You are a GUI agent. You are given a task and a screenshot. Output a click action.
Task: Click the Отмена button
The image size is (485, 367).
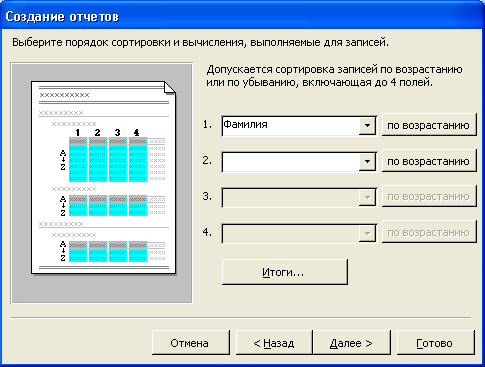[x=191, y=342]
